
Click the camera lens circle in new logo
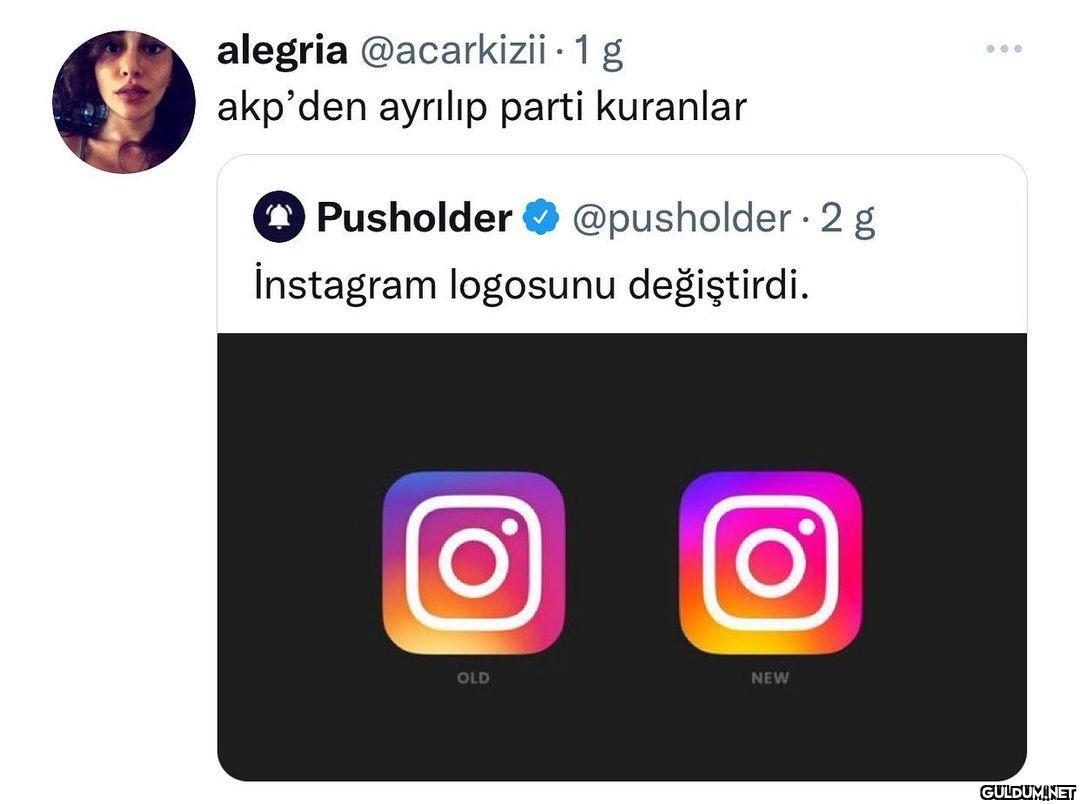pyautogui.click(x=771, y=562)
